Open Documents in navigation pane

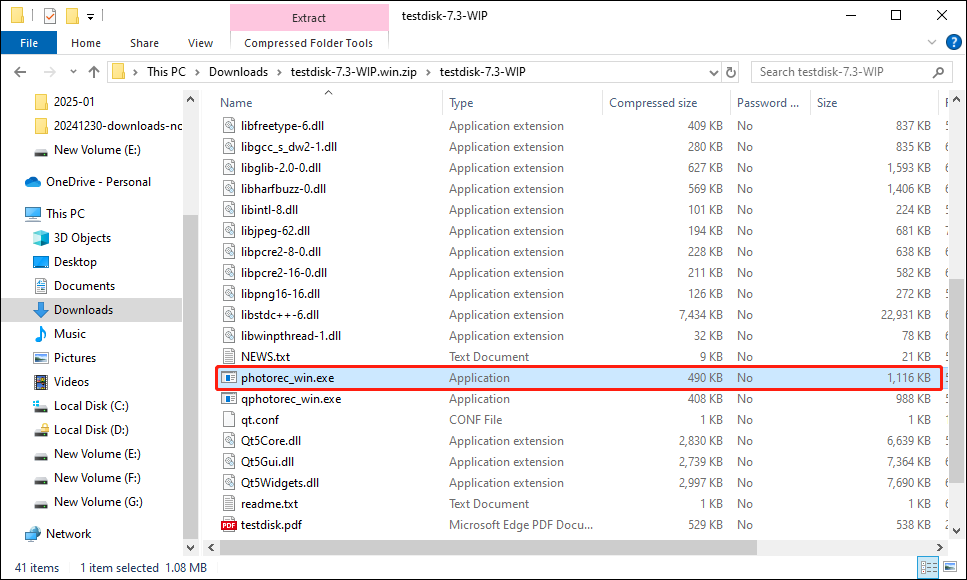point(74,286)
